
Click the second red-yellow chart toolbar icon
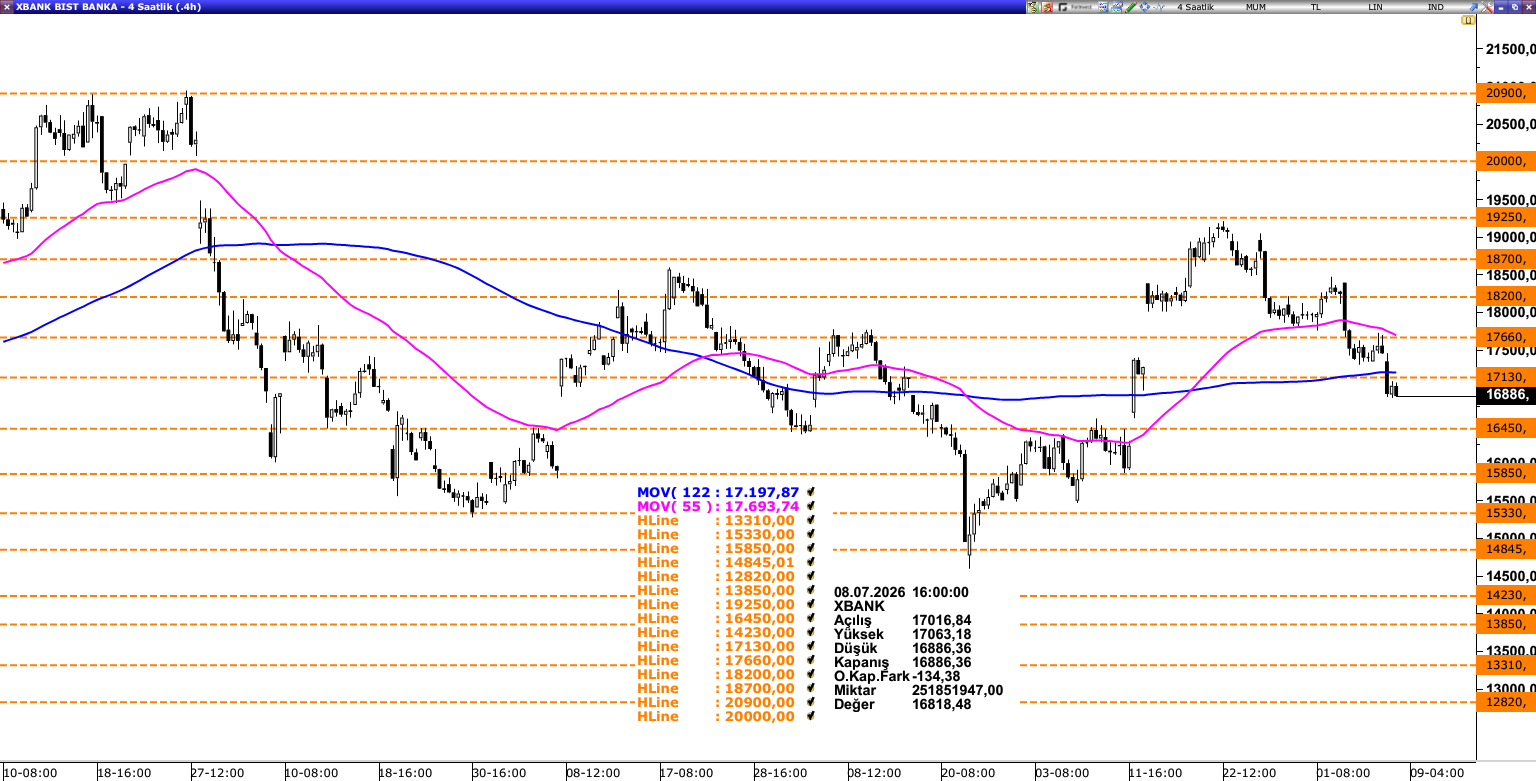click(x=1047, y=7)
